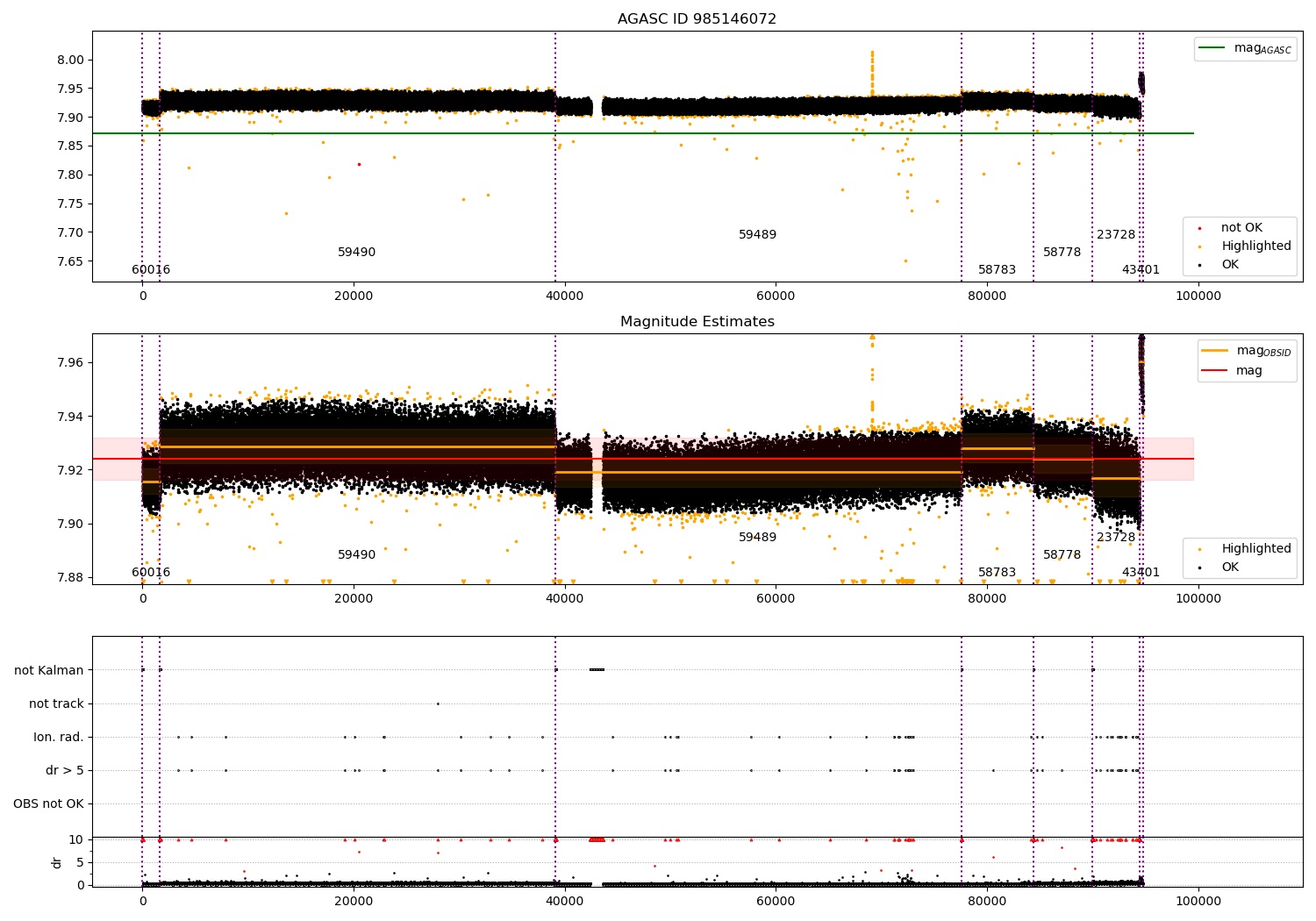Select the Highlighted legend entry in top plot
The width and height of the screenshot is (1316, 921).
[x=1245, y=246]
